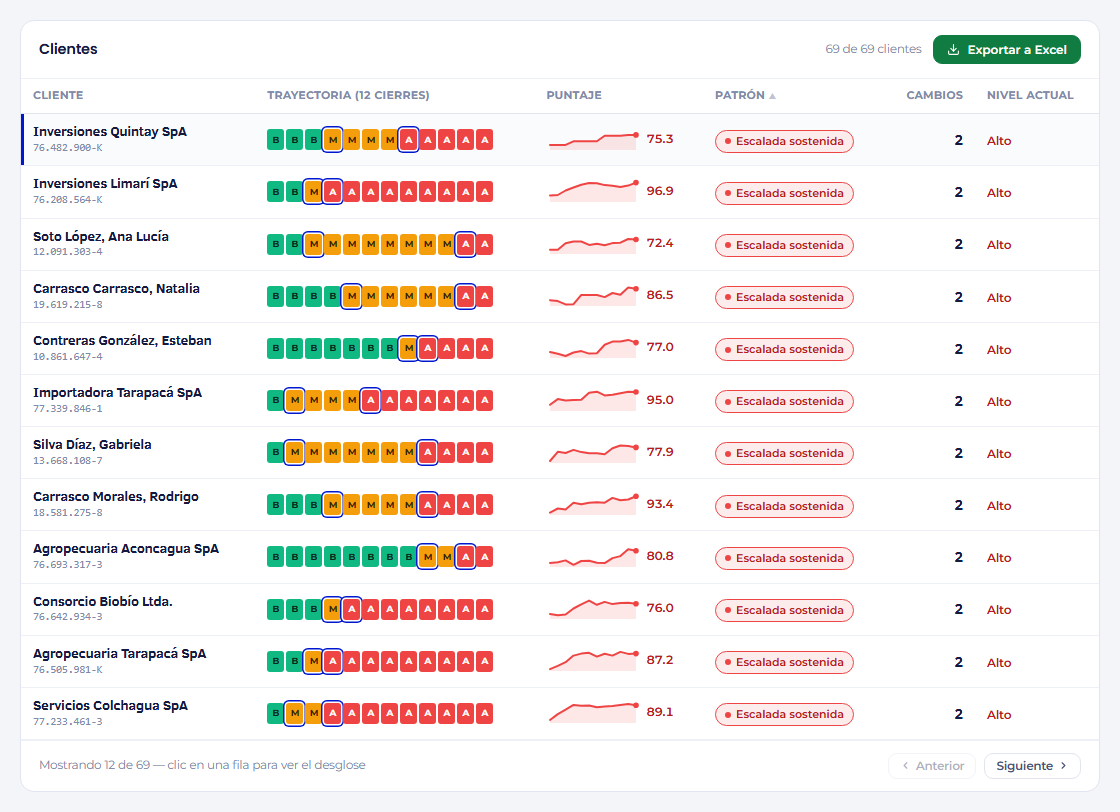Open the Servicios Colchagua SpA row
The width and height of the screenshot is (1120, 812).
(x=560, y=713)
